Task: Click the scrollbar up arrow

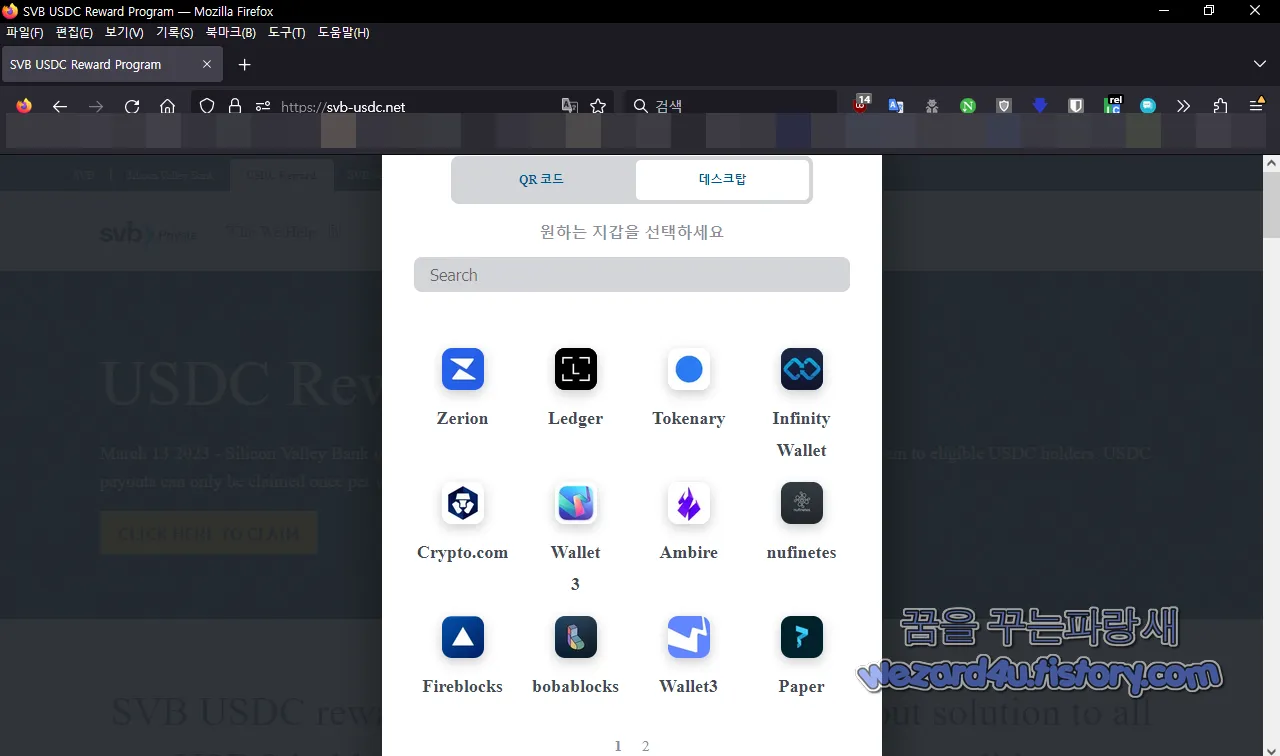Action: click(1271, 163)
